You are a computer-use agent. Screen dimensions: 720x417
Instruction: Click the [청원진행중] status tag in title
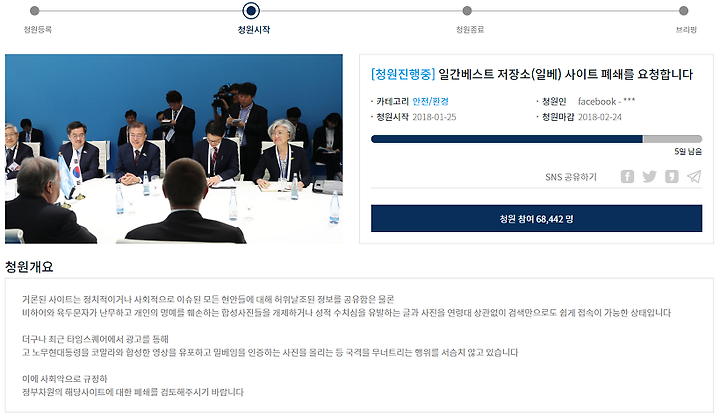point(403,74)
